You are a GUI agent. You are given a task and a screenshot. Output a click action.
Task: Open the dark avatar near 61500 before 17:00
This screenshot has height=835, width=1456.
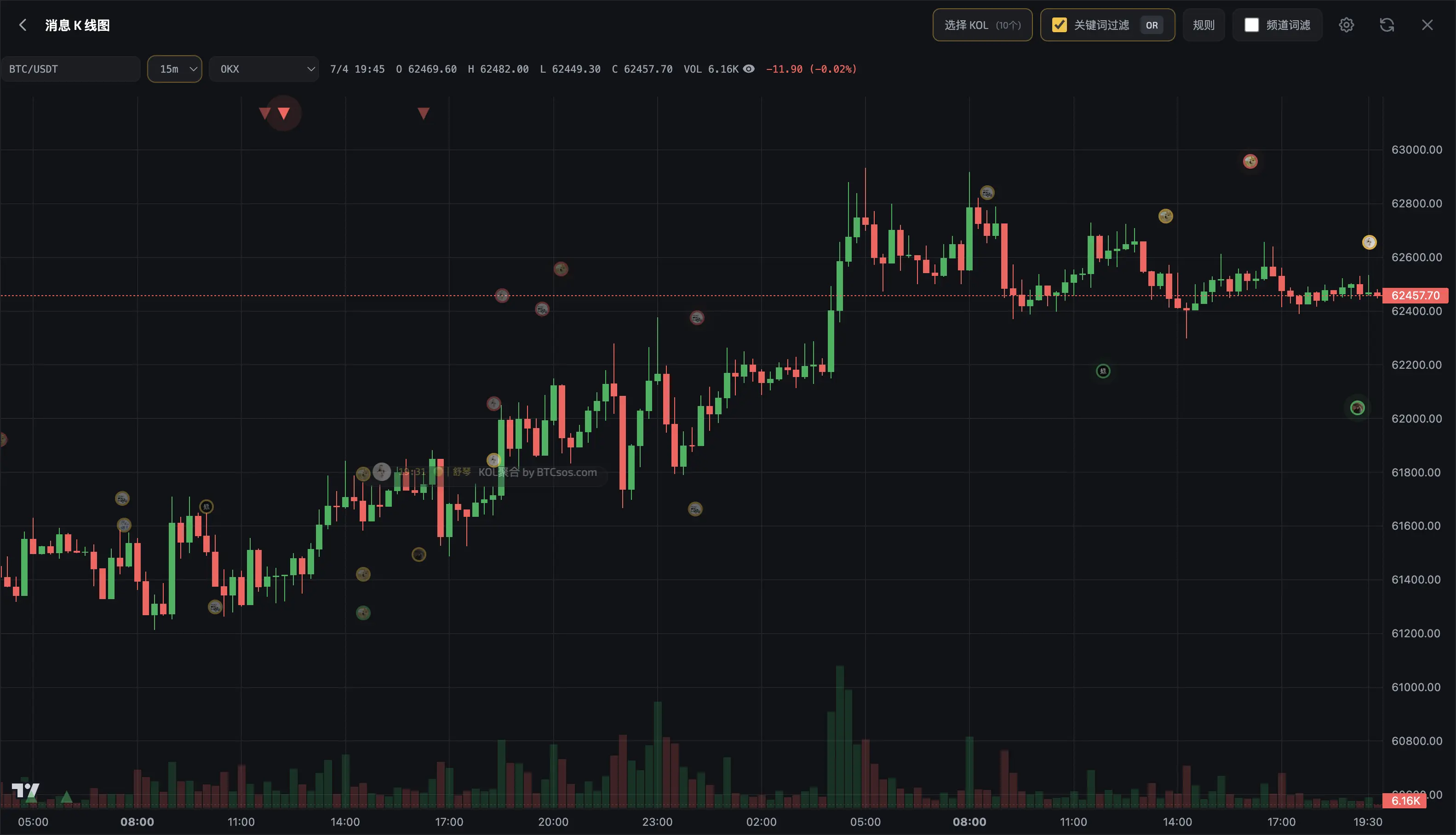pos(418,555)
